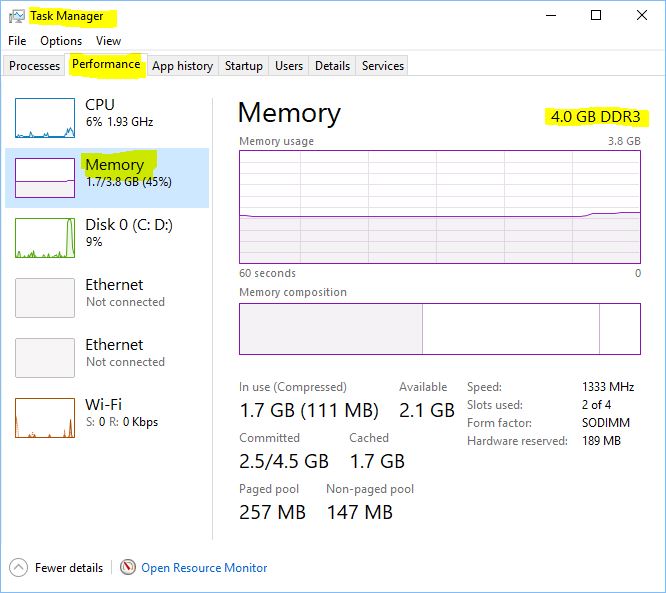Click the large Memory heading
Image resolution: width=666 pixels, height=593 pixels.
point(289,113)
